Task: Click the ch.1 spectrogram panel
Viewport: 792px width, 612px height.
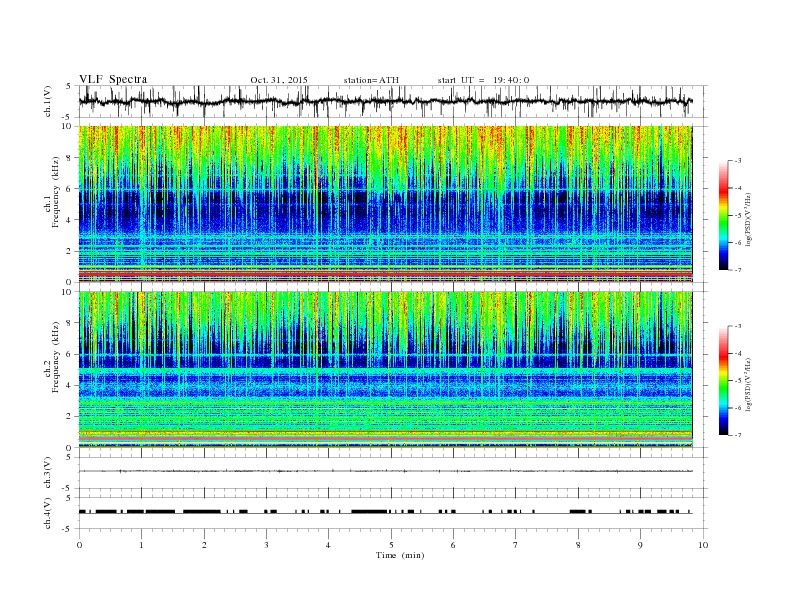Action: click(x=385, y=204)
